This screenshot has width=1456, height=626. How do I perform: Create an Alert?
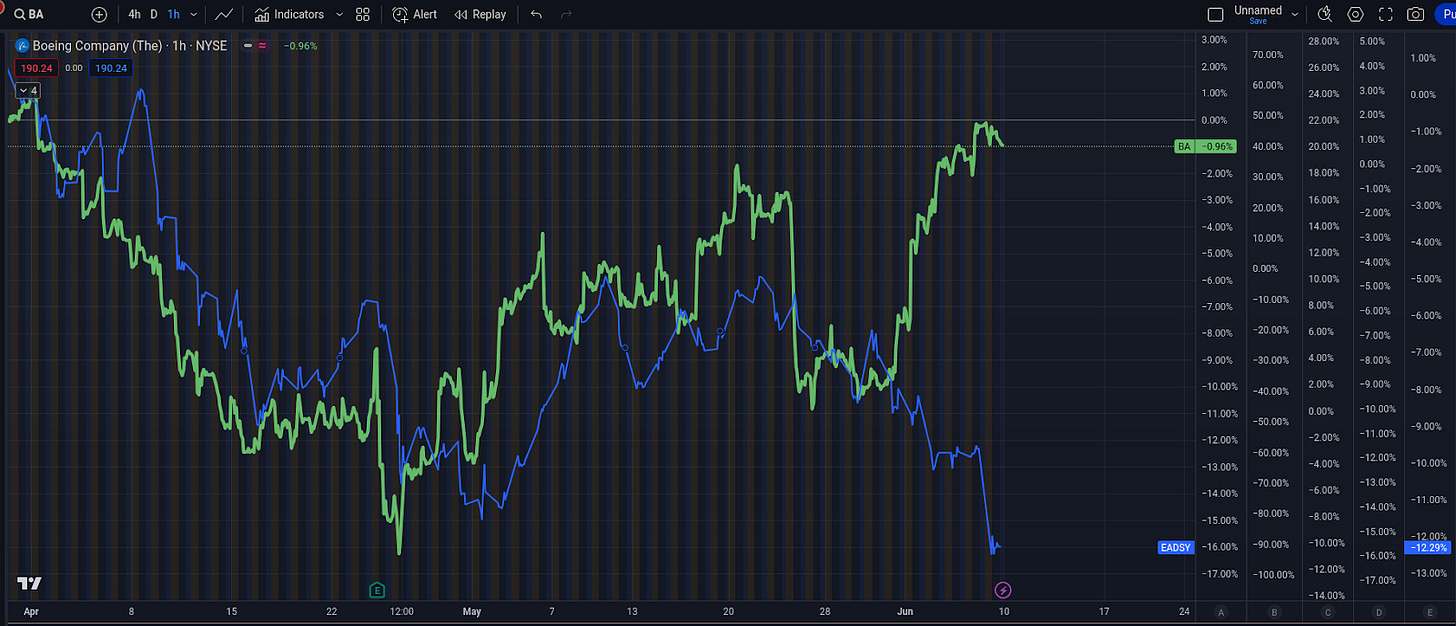pyautogui.click(x=414, y=14)
